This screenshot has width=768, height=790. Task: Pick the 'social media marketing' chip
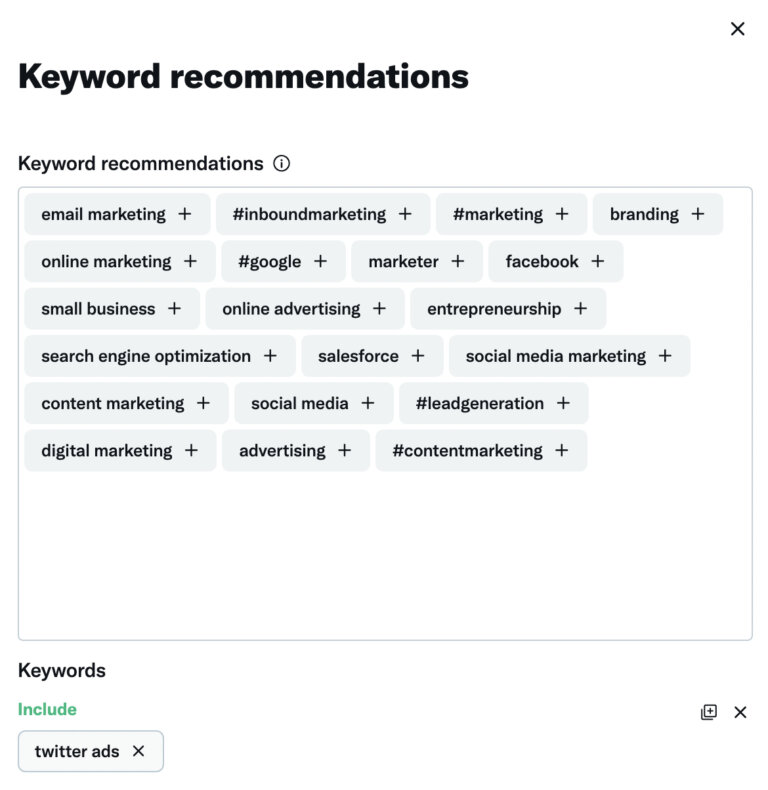pyautogui.click(x=568, y=356)
